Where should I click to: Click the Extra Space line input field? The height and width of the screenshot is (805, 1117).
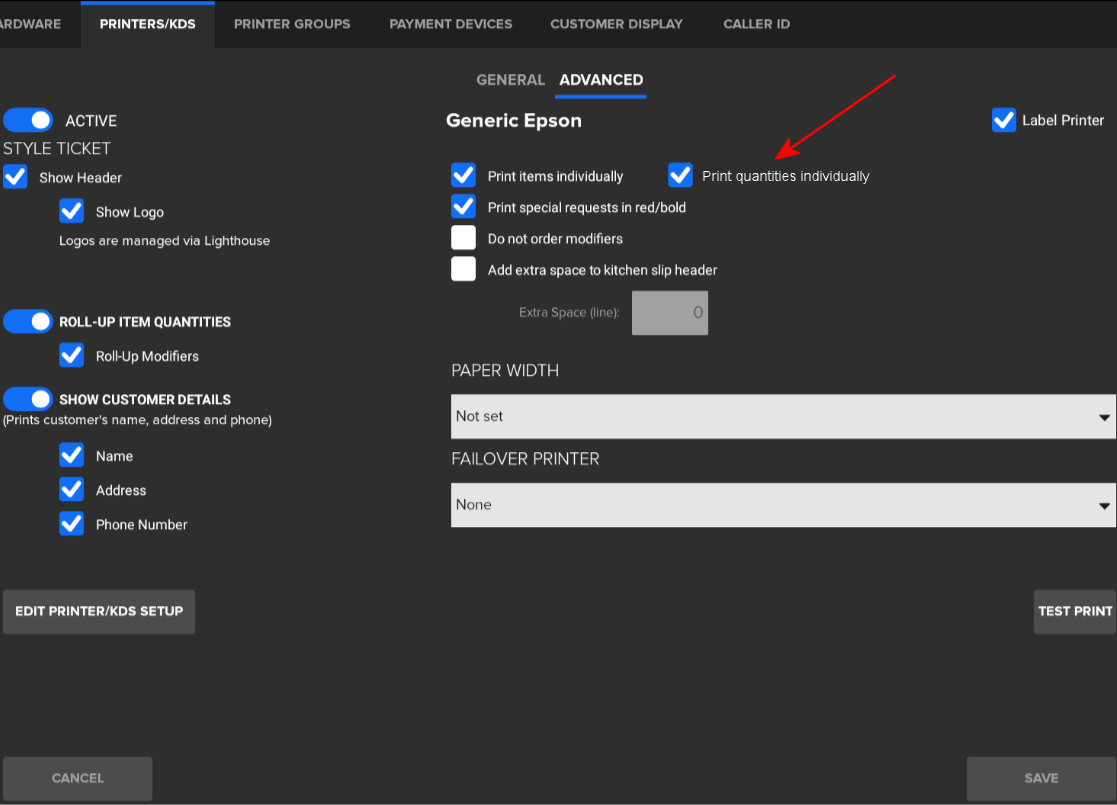(x=670, y=312)
